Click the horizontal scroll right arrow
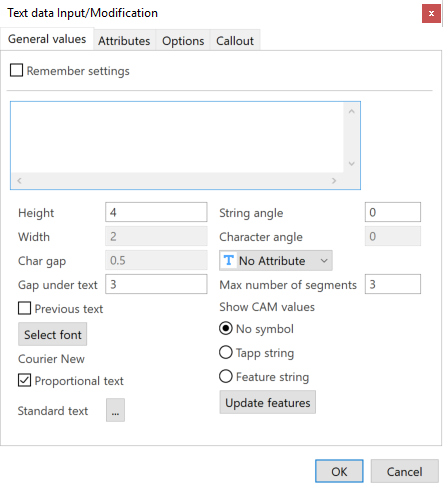443x496 pixels. pyautogui.click(x=334, y=181)
